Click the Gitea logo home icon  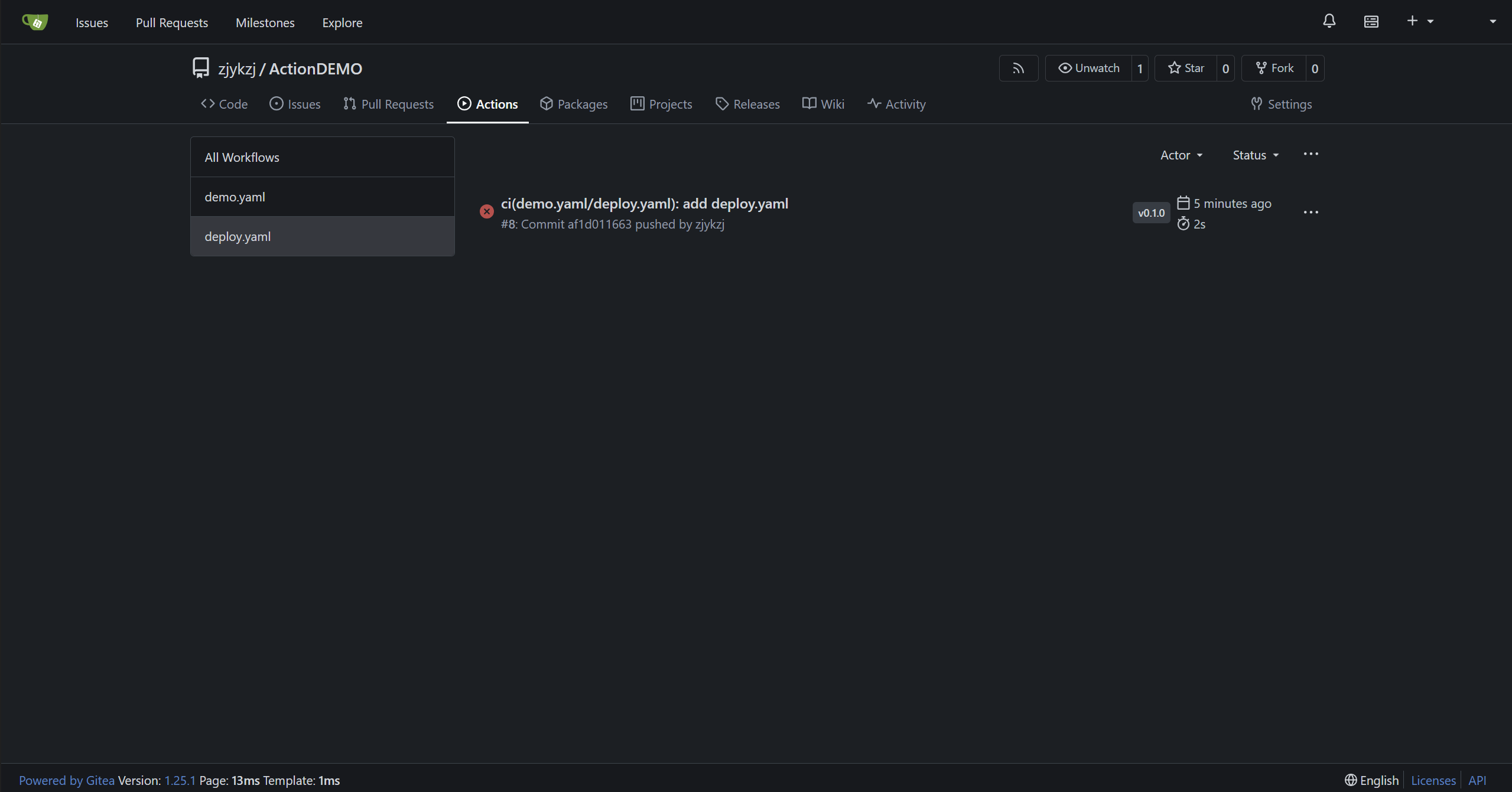click(x=35, y=22)
